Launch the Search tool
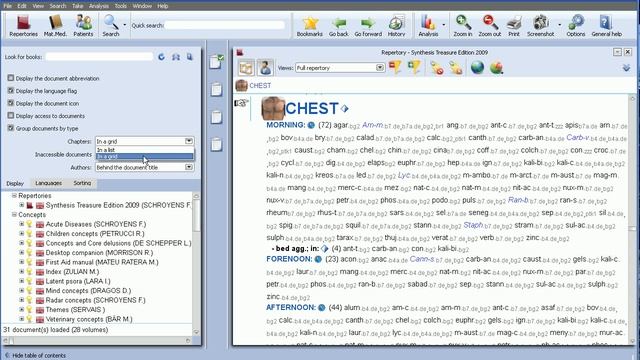This screenshot has width=640, height=360. tap(111, 25)
